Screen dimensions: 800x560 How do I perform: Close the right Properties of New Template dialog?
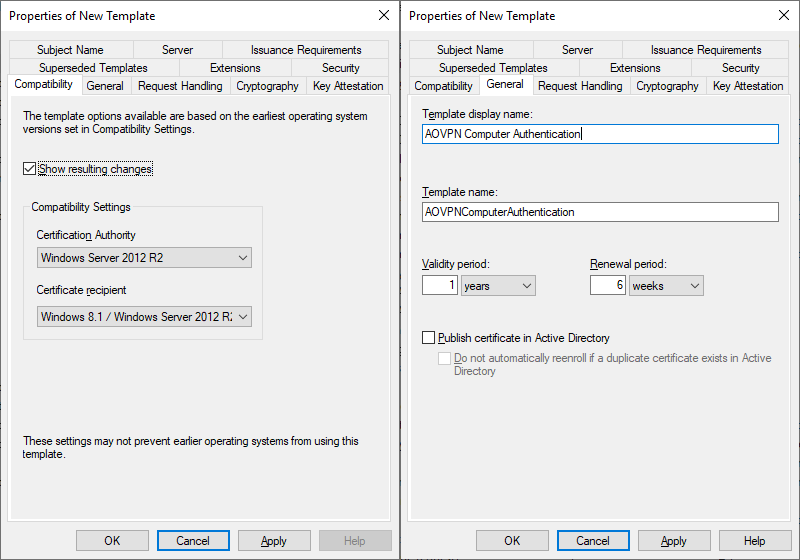tap(784, 15)
